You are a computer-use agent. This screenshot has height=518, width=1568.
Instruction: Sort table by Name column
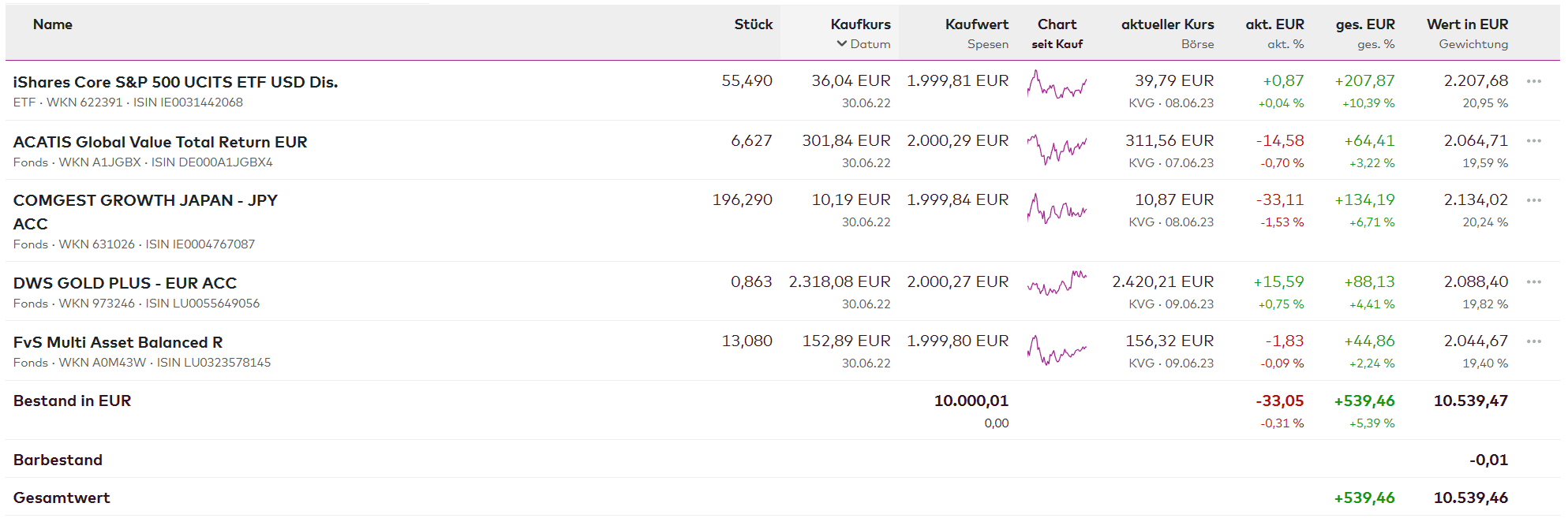coord(53,24)
